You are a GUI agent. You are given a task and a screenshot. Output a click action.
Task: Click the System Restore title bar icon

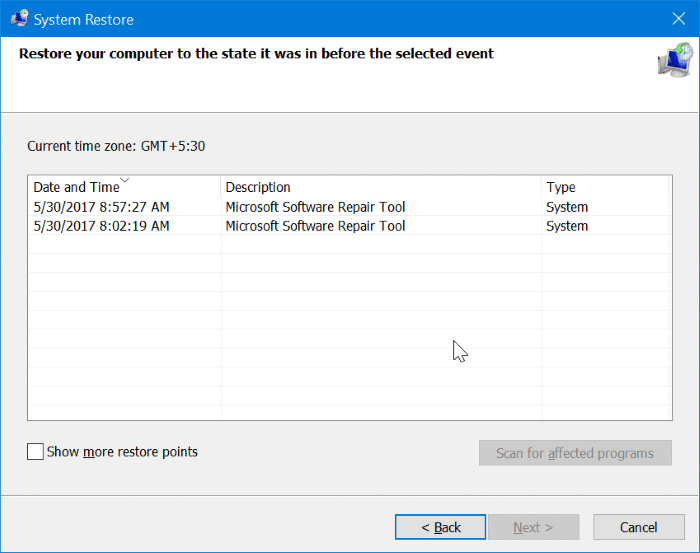click(19, 19)
